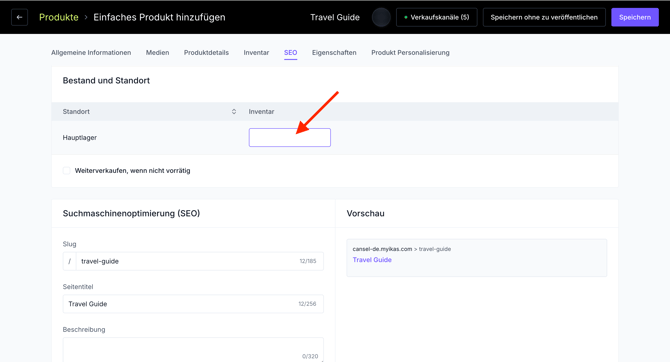Select the Inventar tab

click(x=256, y=53)
